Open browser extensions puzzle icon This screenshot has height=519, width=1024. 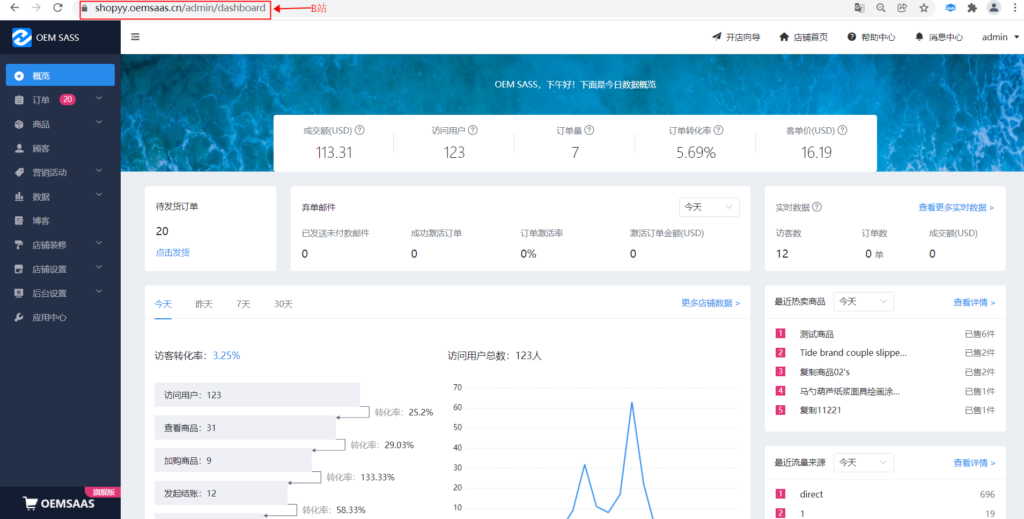(971, 8)
